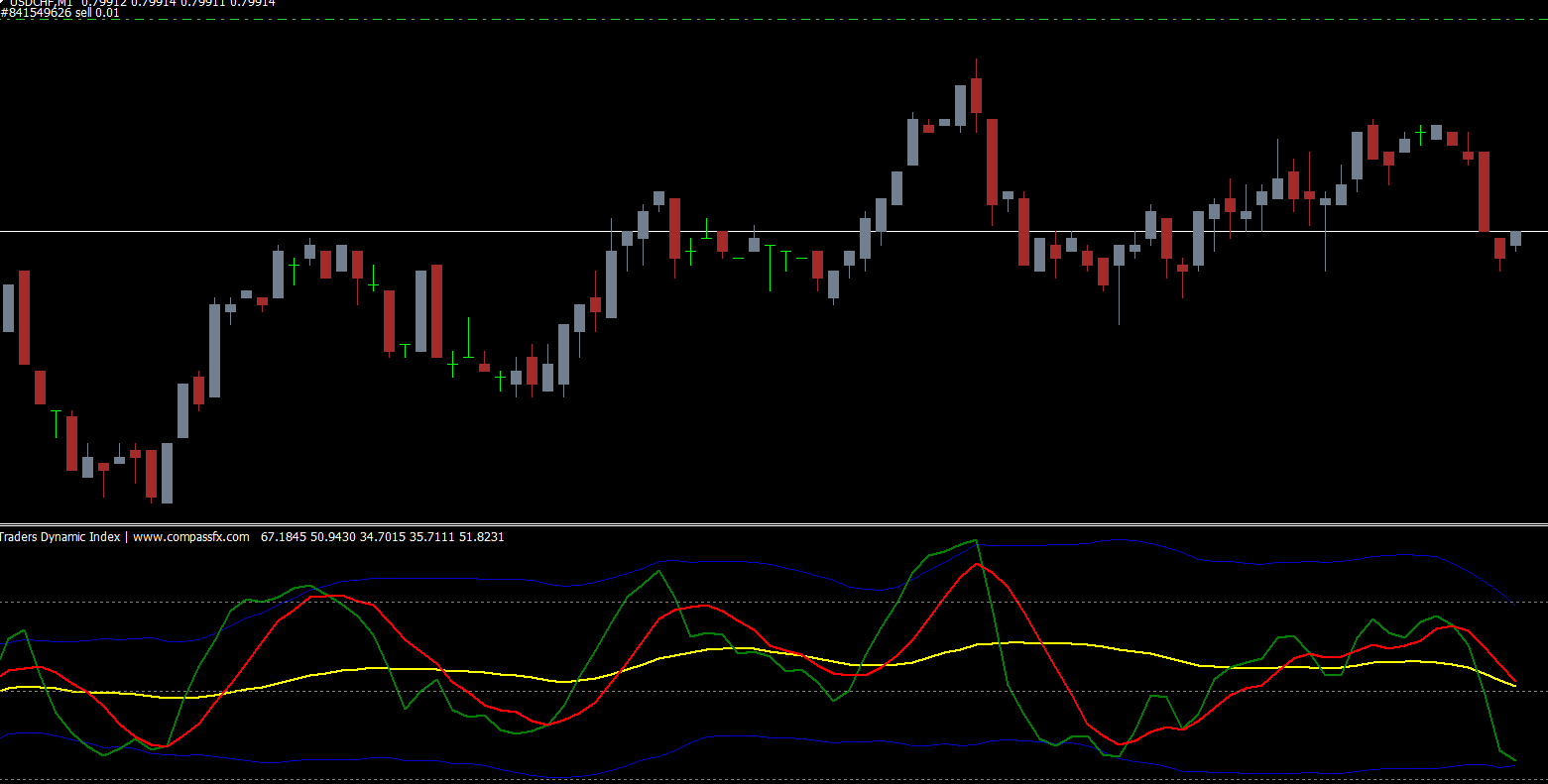1548x784 pixels.
Task: Click the divider between chart and indicator window
Action: coord(774,524)
